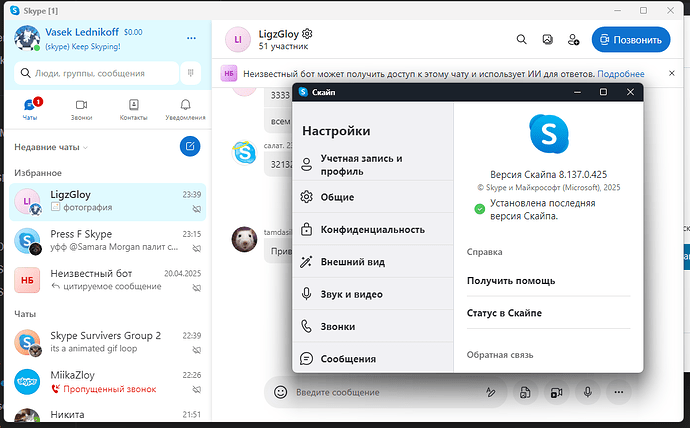Record a voice message with microphone icon
This screenshot has height=428, width=690.
click(588, 392)
